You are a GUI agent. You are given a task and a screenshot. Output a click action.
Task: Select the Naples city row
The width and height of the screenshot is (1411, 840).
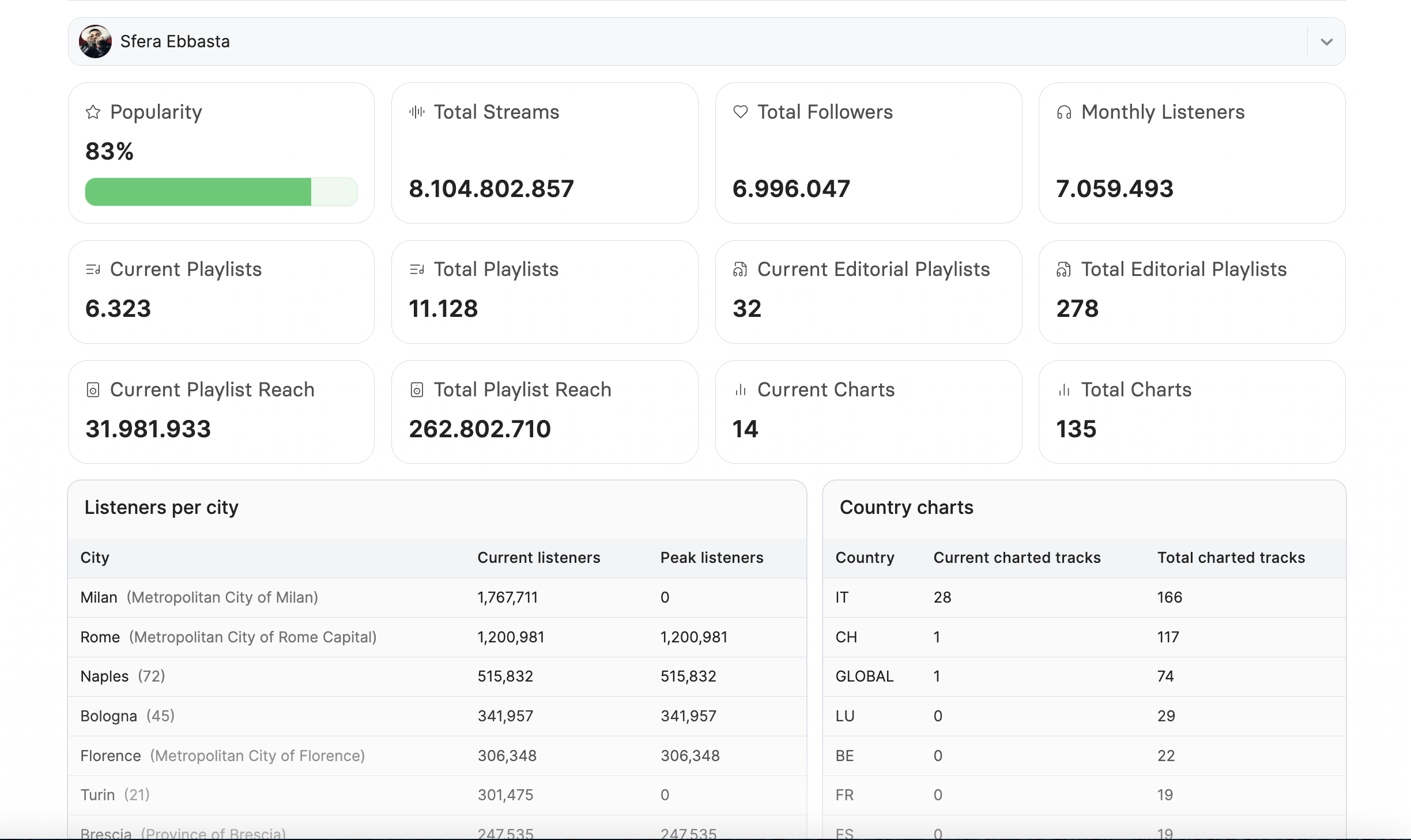(x=437, y=676)
